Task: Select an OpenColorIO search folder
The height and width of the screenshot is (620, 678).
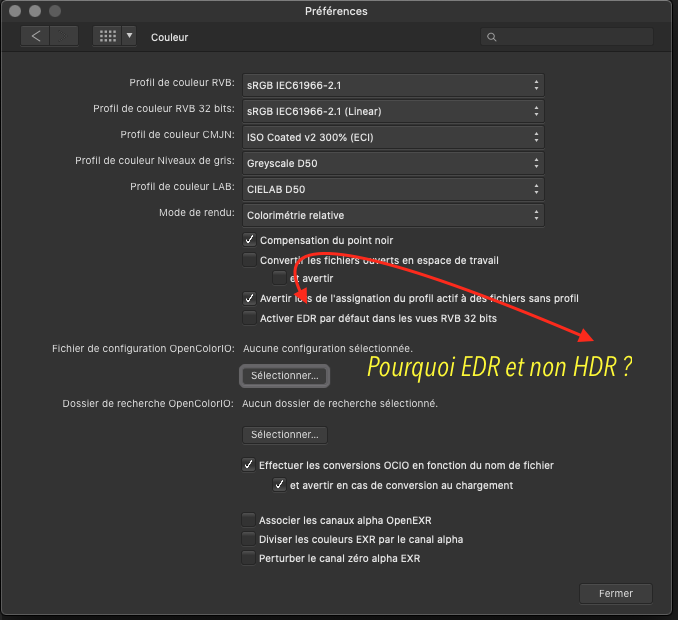Action: [x=285, y=435]
